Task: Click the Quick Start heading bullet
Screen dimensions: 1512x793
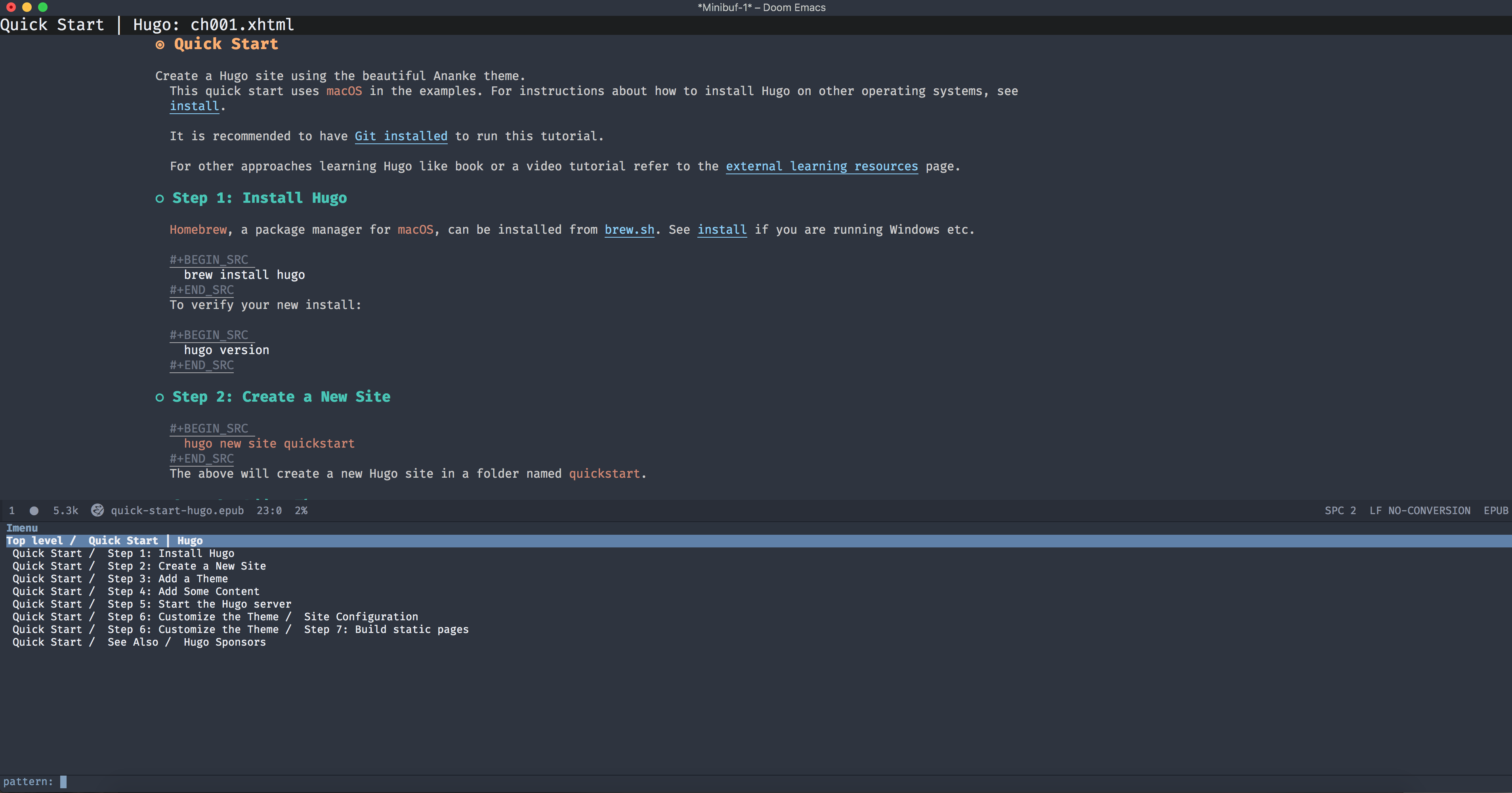Action: (160, 45)
